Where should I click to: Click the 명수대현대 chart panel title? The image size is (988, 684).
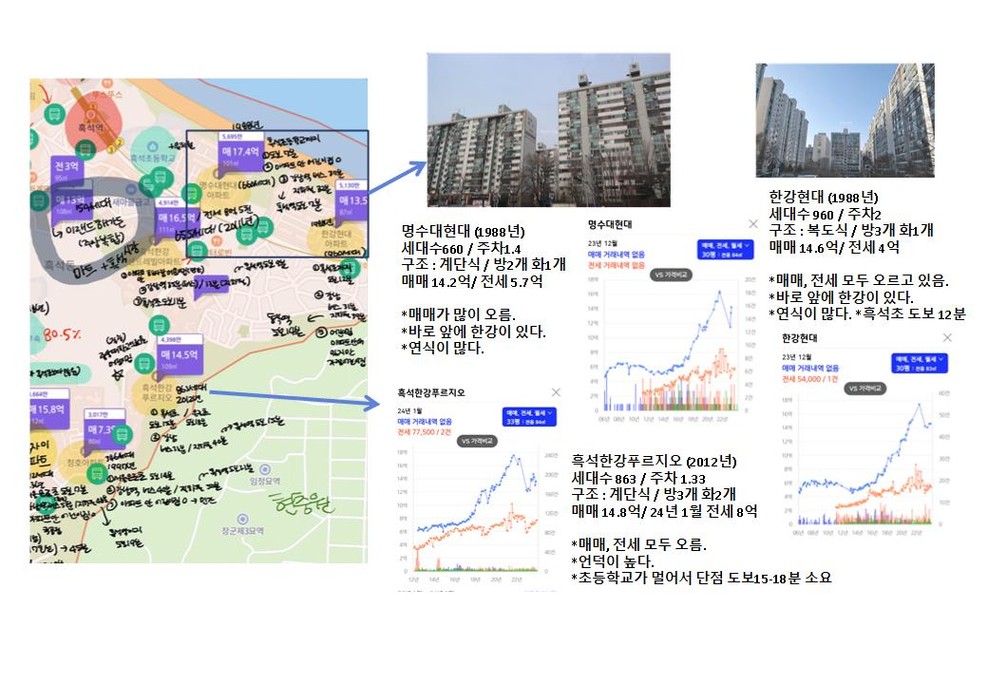click(610, 224)
